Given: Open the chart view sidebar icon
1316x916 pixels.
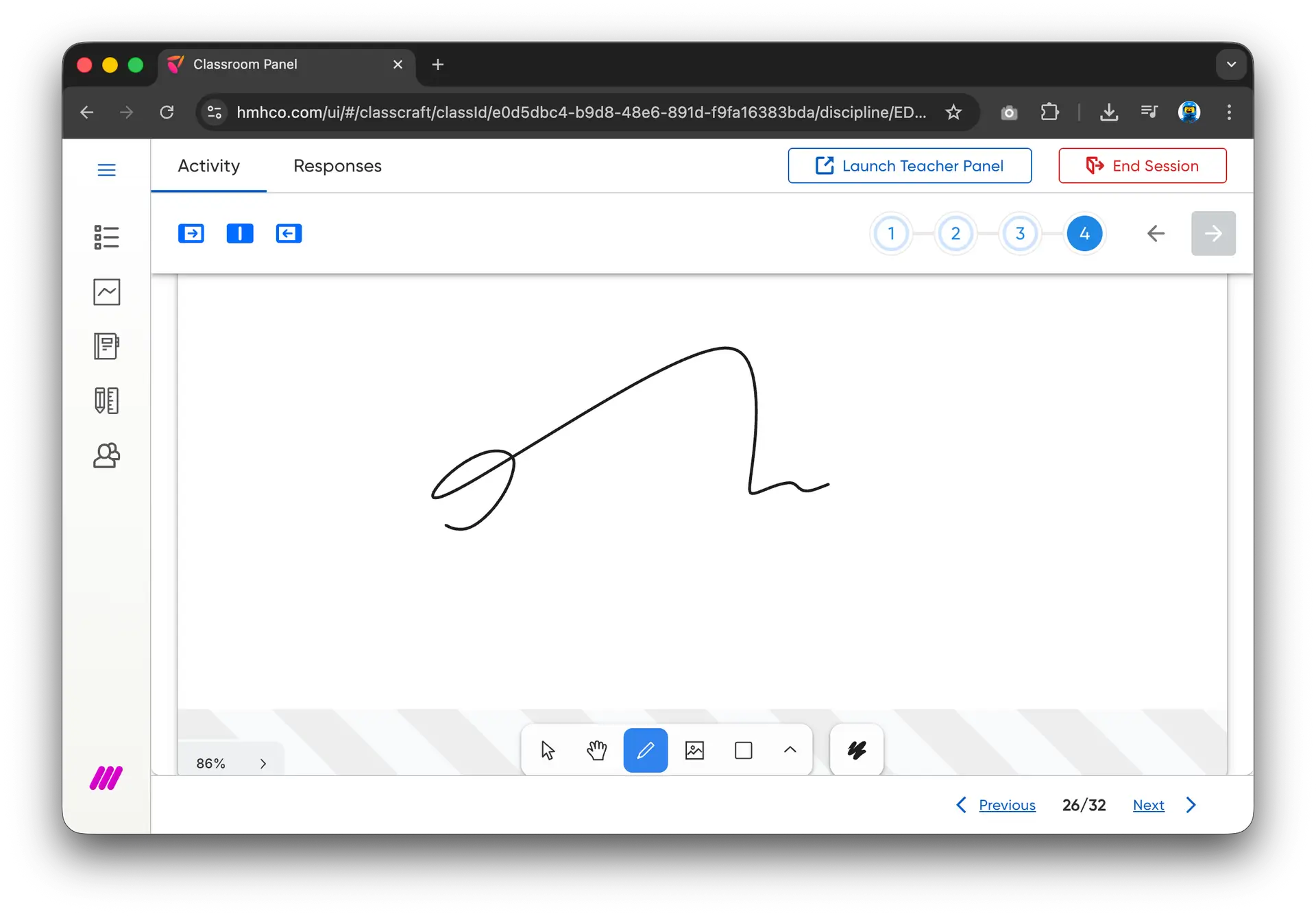Looking at the screenshot, I should (x=106, y=292).
